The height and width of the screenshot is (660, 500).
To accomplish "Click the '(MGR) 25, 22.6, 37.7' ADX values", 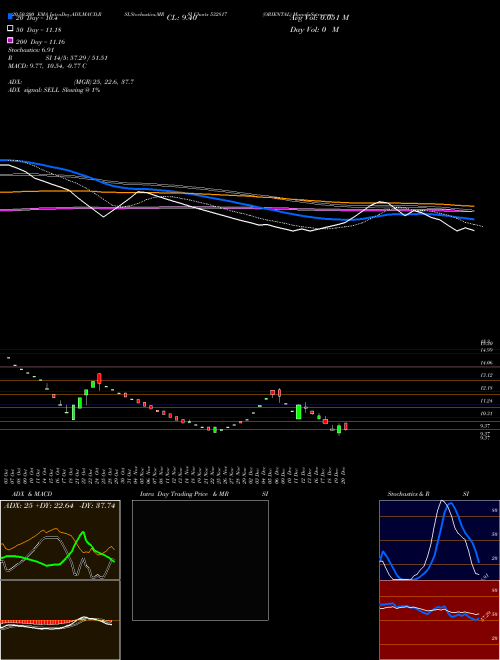I will coord(104,82).
